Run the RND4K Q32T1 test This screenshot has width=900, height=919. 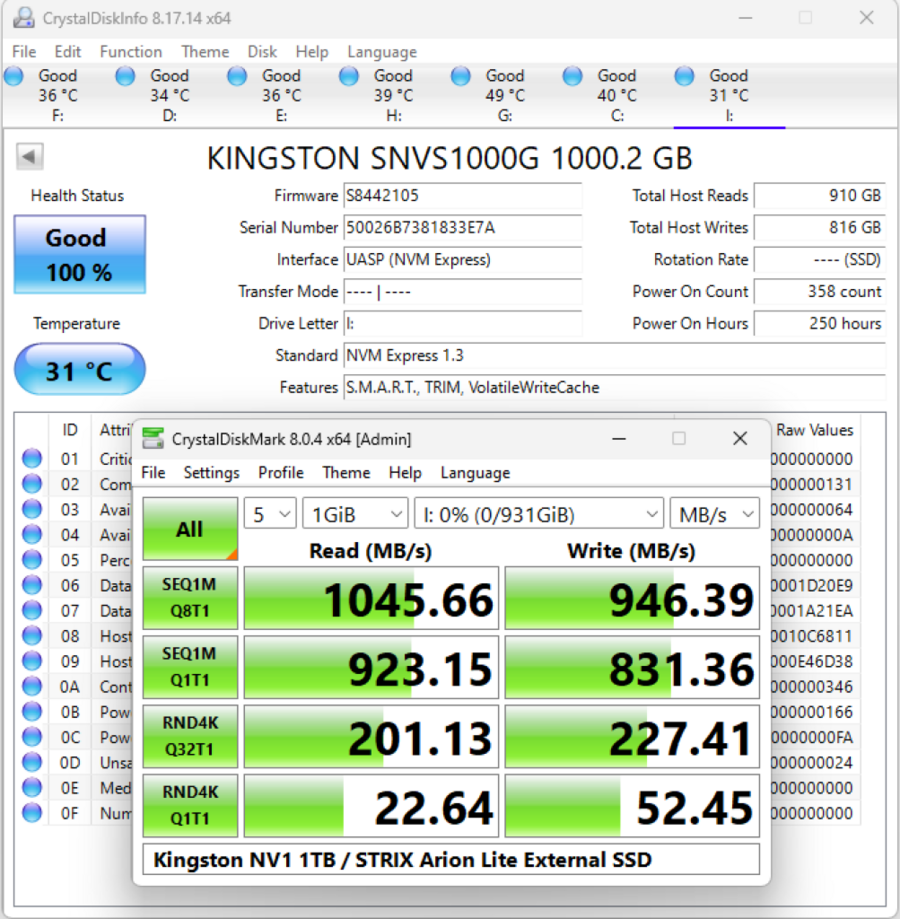(x=190, y=736)
